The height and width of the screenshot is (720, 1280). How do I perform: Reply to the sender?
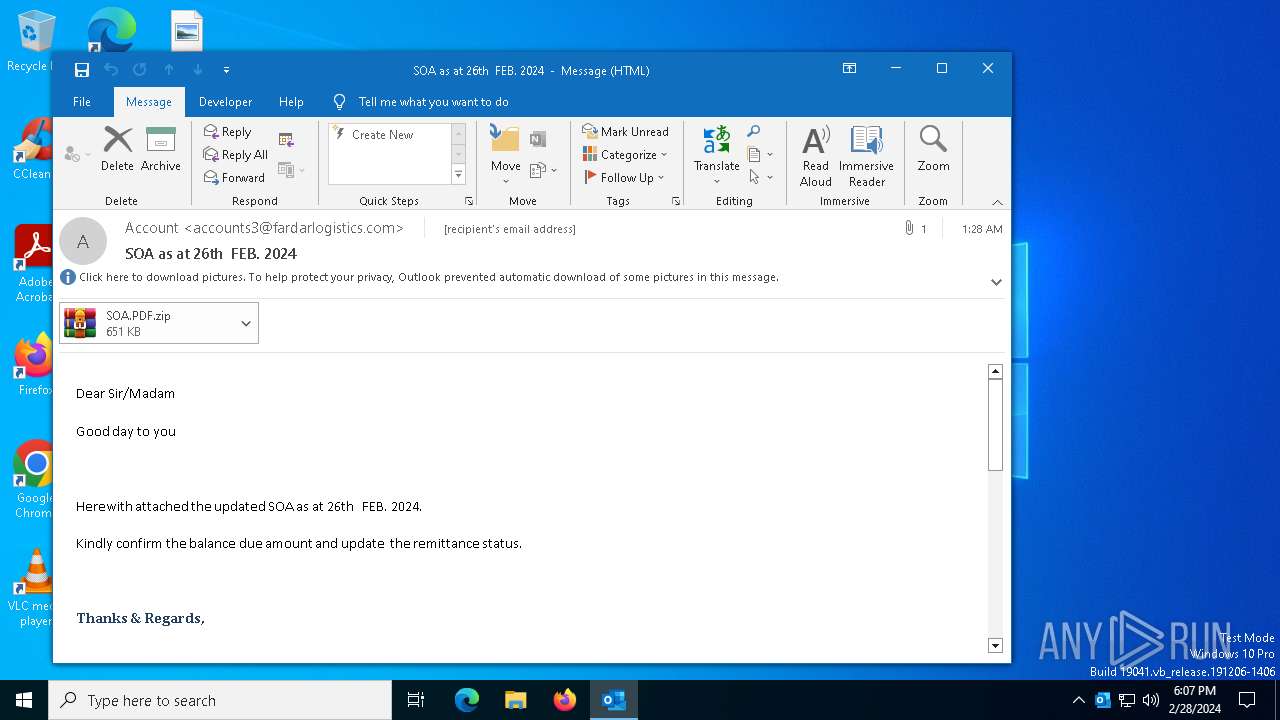pos(227,131)
